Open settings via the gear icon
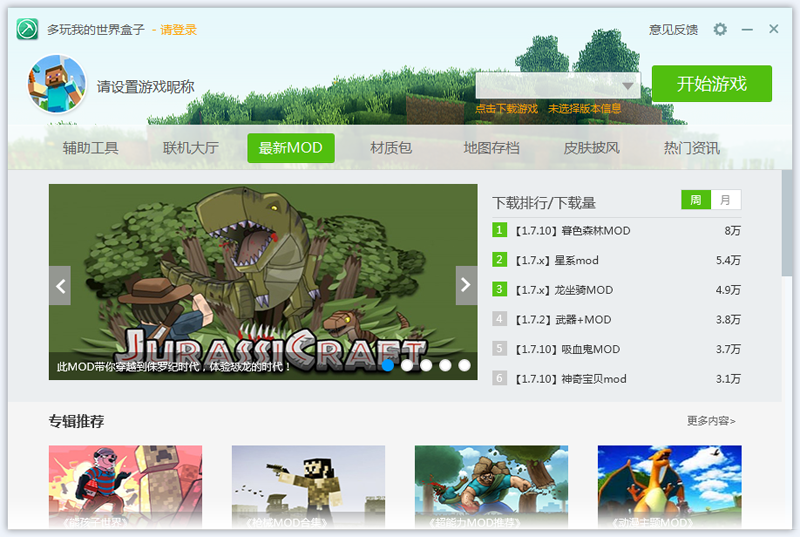800x537 pixels. [x=720, y=29]
